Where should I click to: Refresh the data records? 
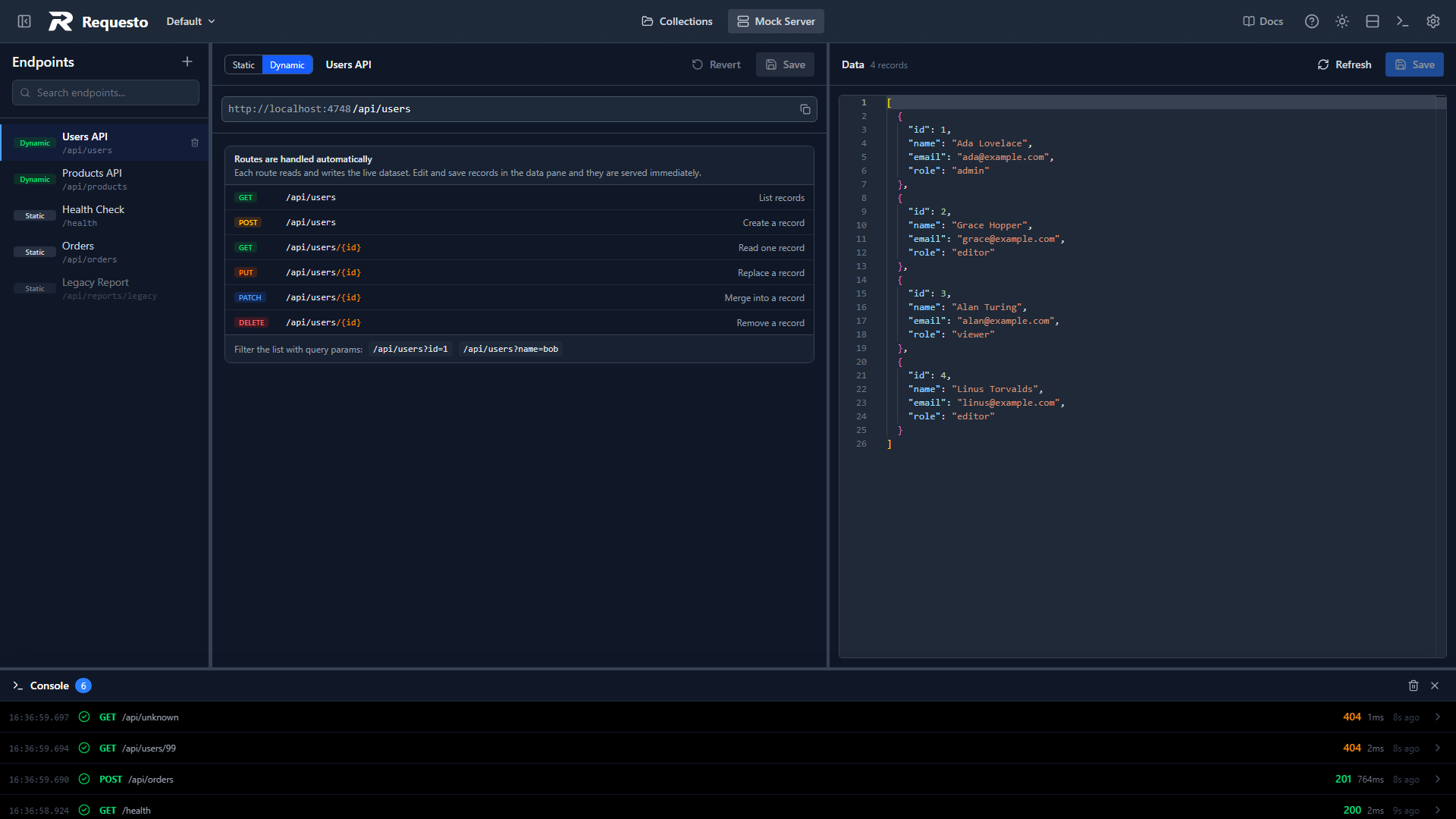[1345, 64]
